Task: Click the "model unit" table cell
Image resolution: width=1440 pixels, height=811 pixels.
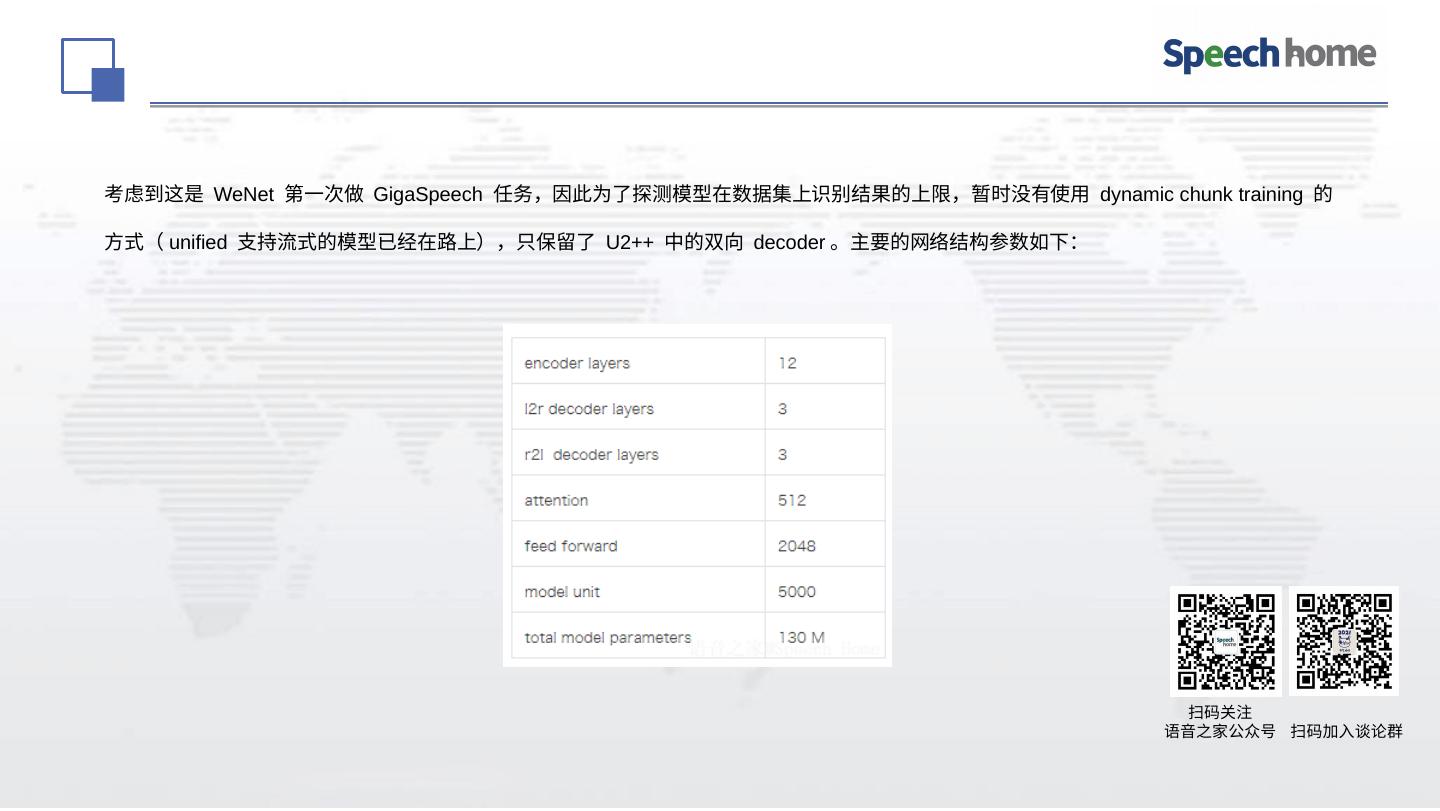Action: [638, 591]
